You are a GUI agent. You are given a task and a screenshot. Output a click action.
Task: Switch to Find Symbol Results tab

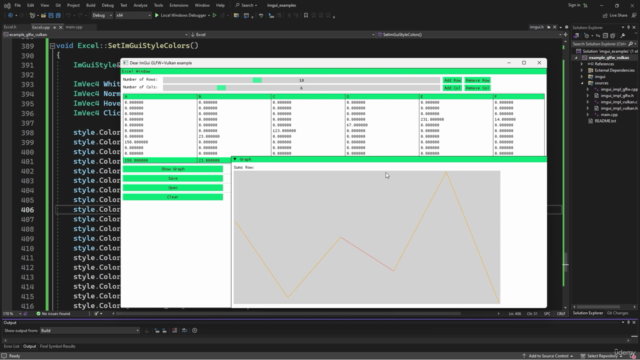[58, 346]
